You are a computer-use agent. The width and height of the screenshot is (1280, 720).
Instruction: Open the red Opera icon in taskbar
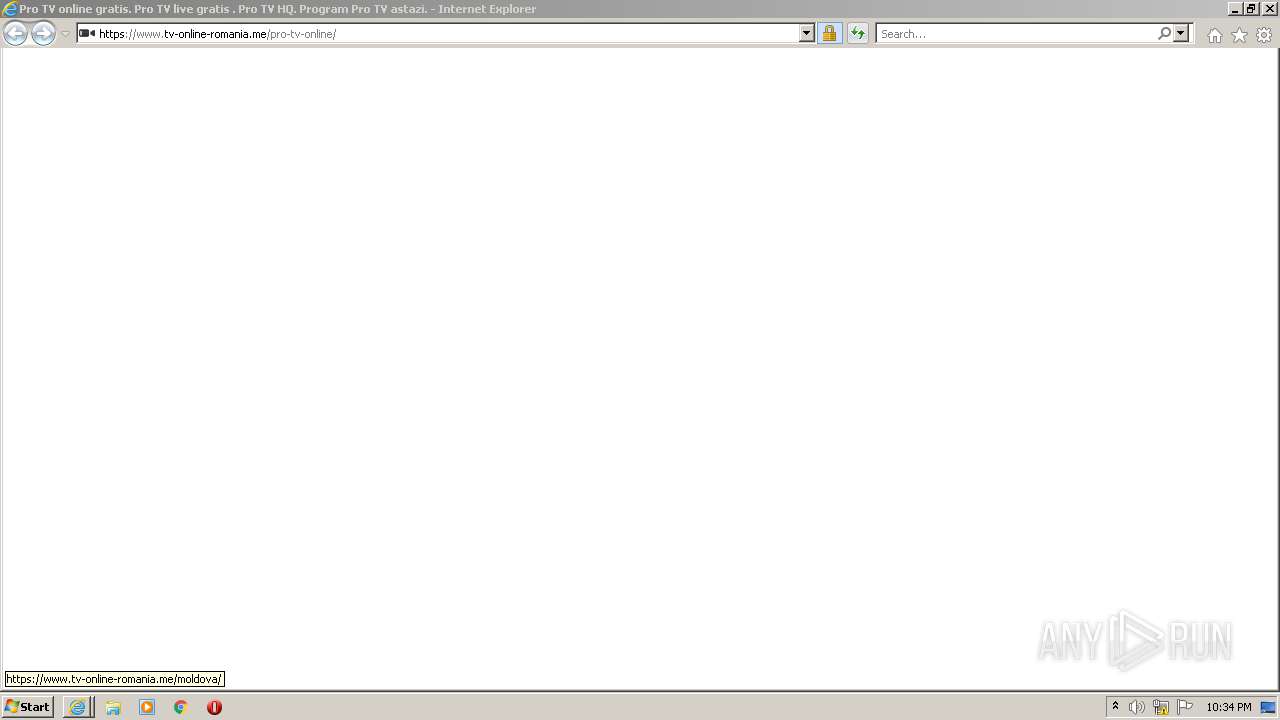(214, 707)
